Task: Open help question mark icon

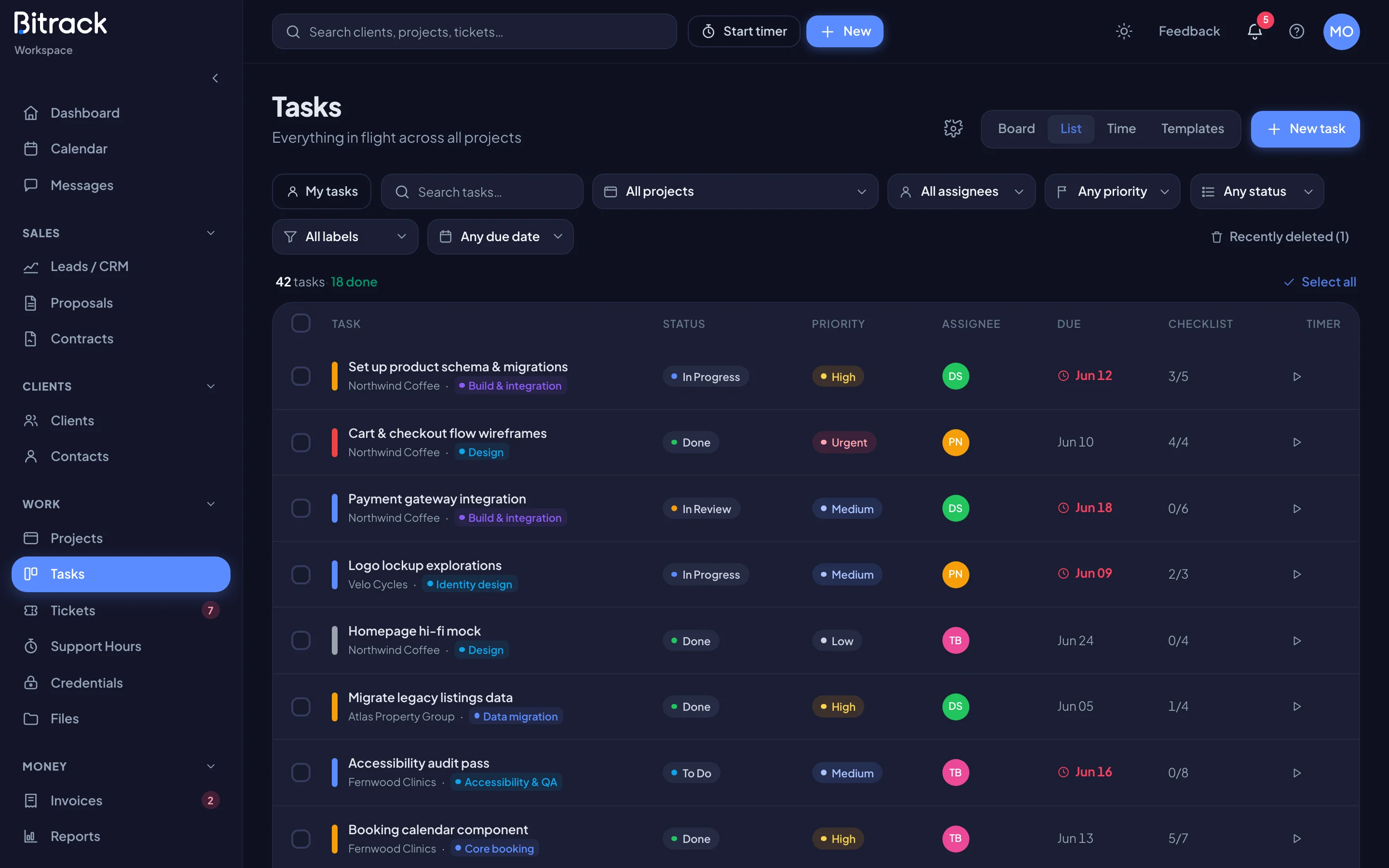Action: click(1296, 31)
